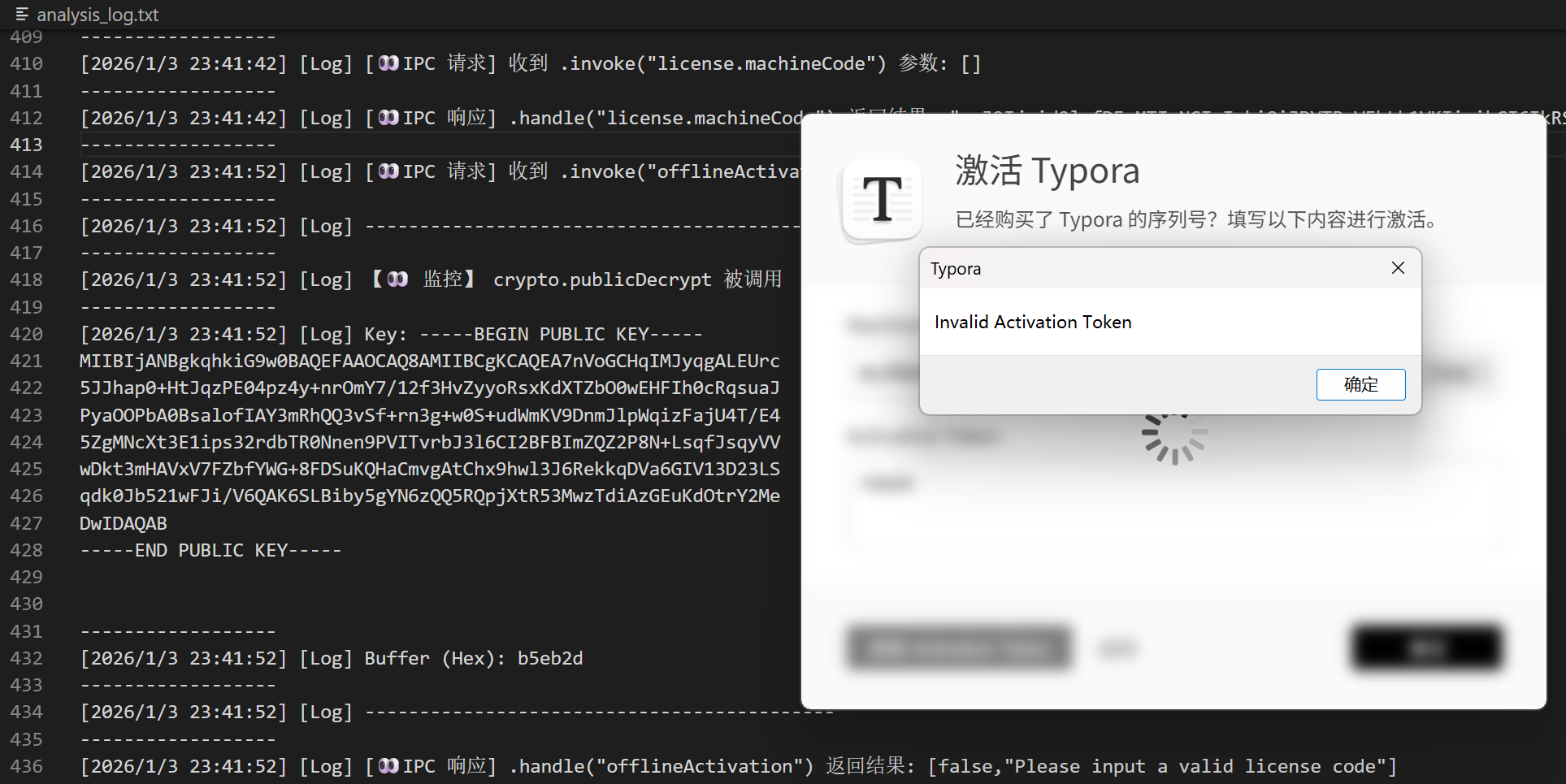Click the file icon beside analysis_log.txt
This screenshot has width=1566, height=784.
coord(22,15)
